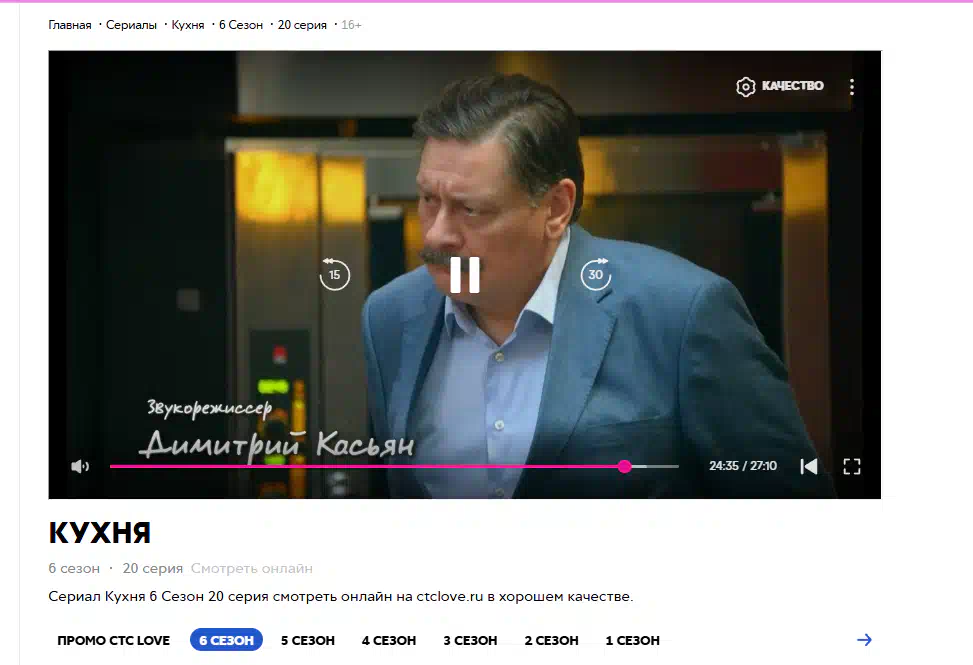This screenshot has width=973, height=665.
Task: Skip forward 30 seconds
Action: tap(596, 274)
